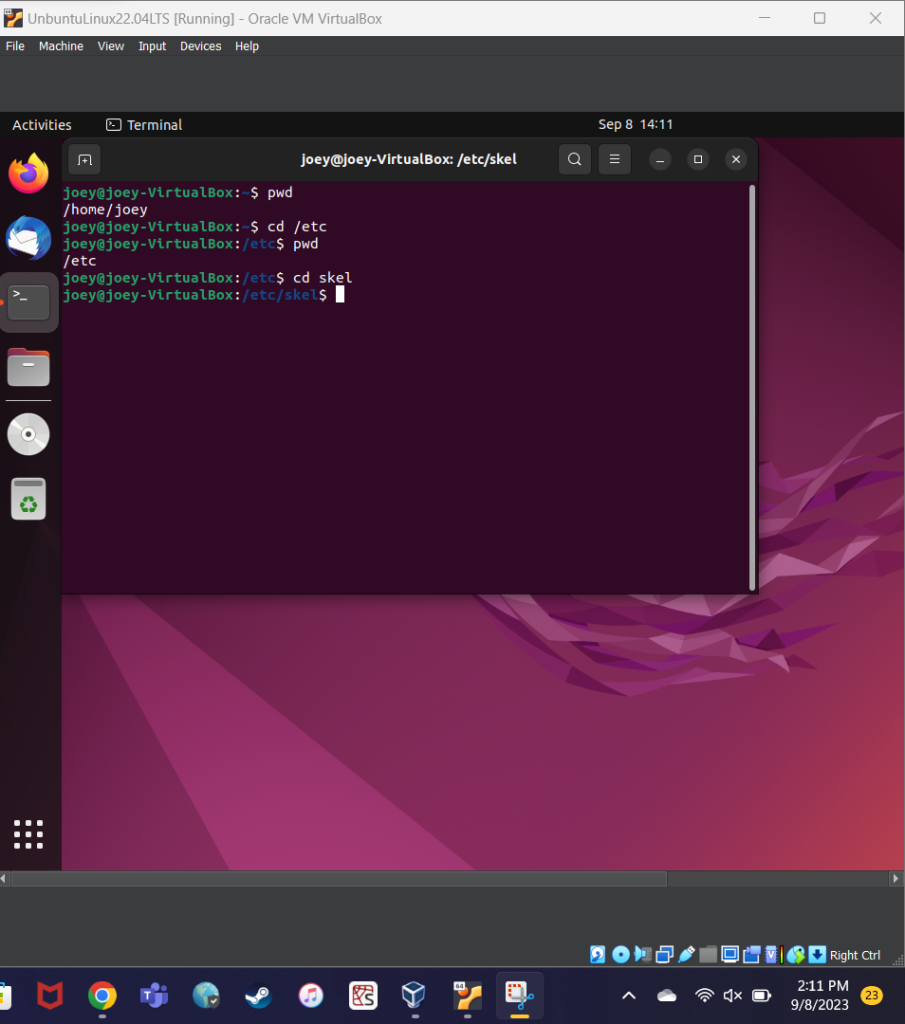Click the battery tray icon
This screenshot has width=905, height=1024.
(761, 996)
